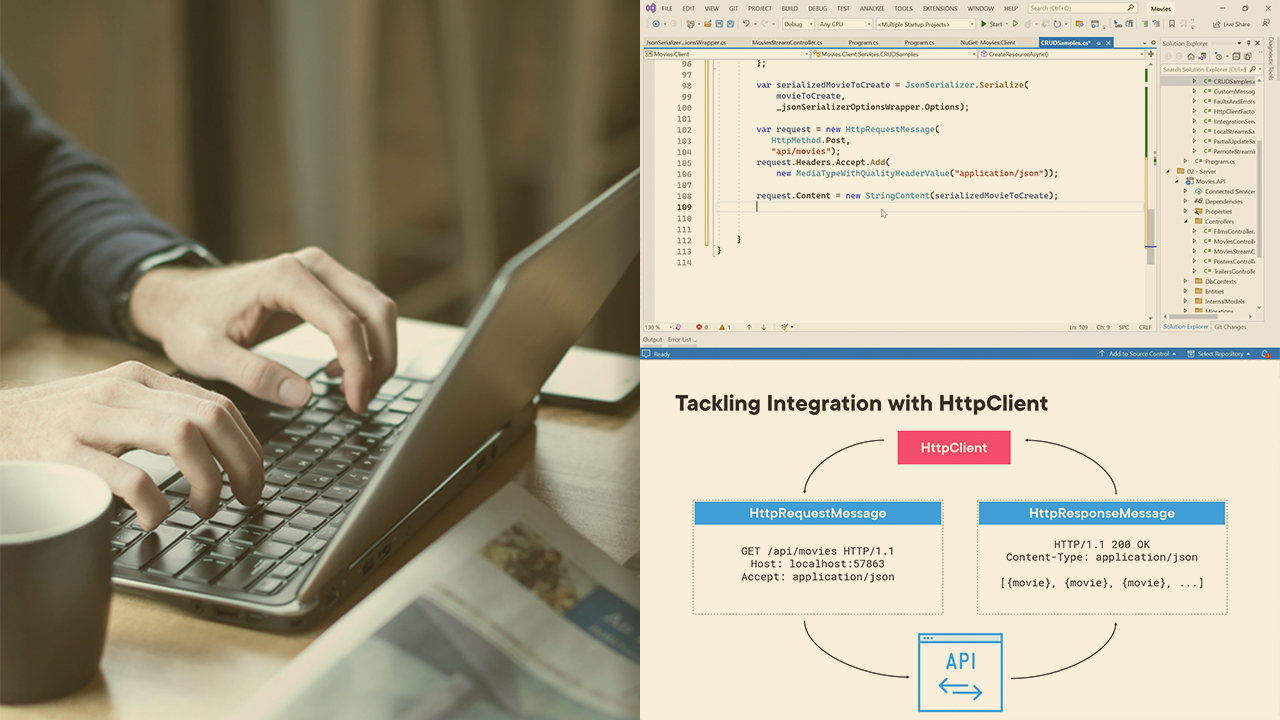Open the EDIT menu
Screen dimensions: 1280x720
point(689,8)
